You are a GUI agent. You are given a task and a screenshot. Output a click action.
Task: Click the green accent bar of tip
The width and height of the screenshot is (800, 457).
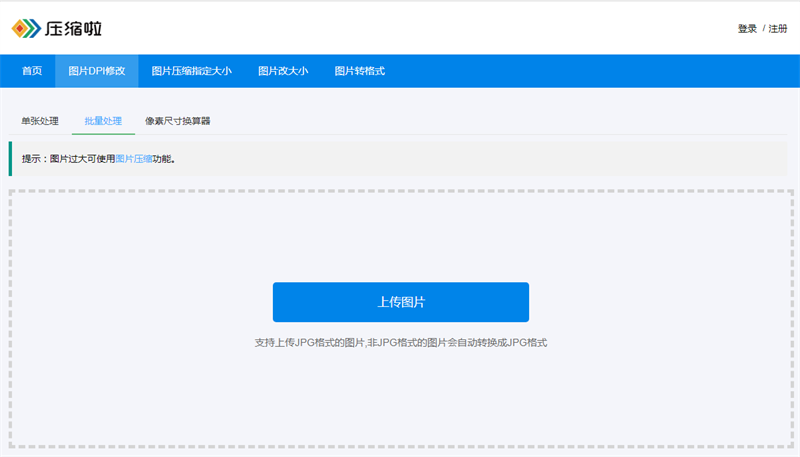10,159
